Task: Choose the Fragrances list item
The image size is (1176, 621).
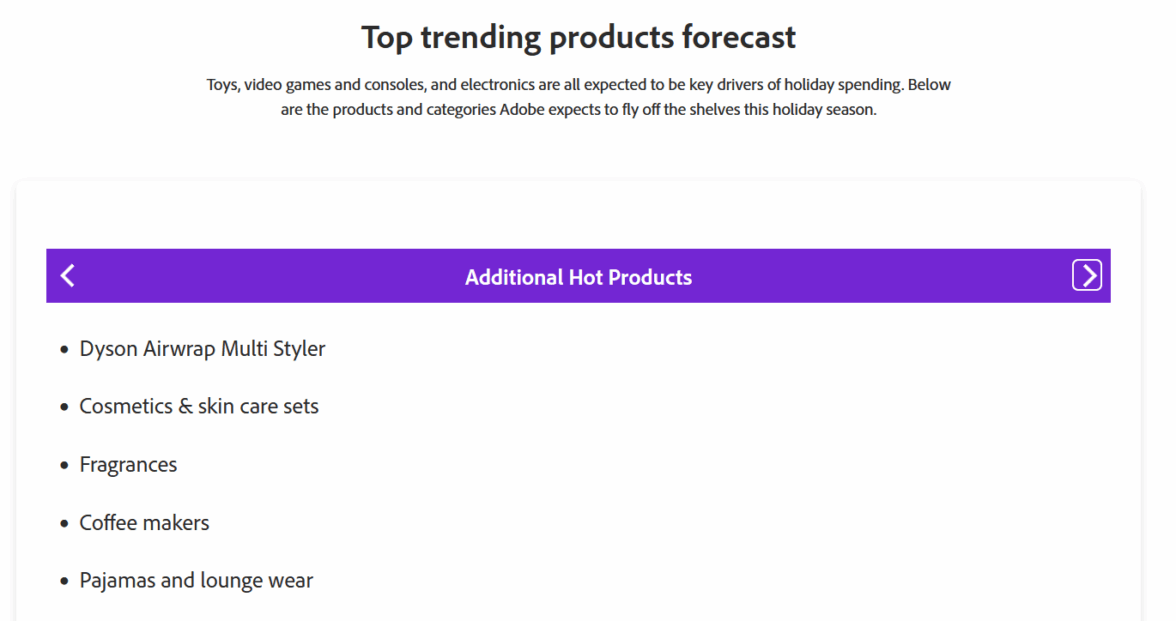Action: (x=128, y=465)
